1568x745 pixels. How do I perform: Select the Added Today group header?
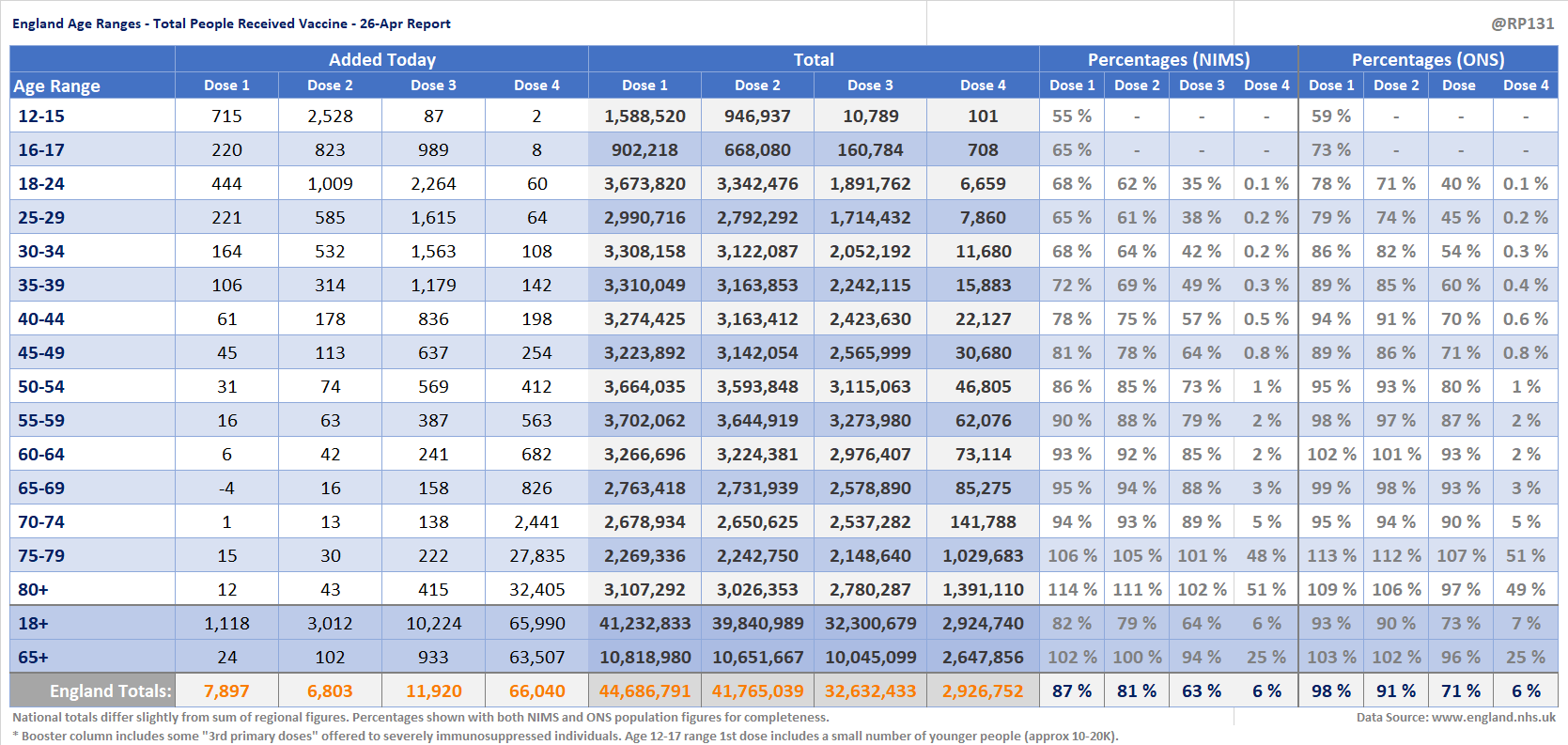(x=381, y=59)
